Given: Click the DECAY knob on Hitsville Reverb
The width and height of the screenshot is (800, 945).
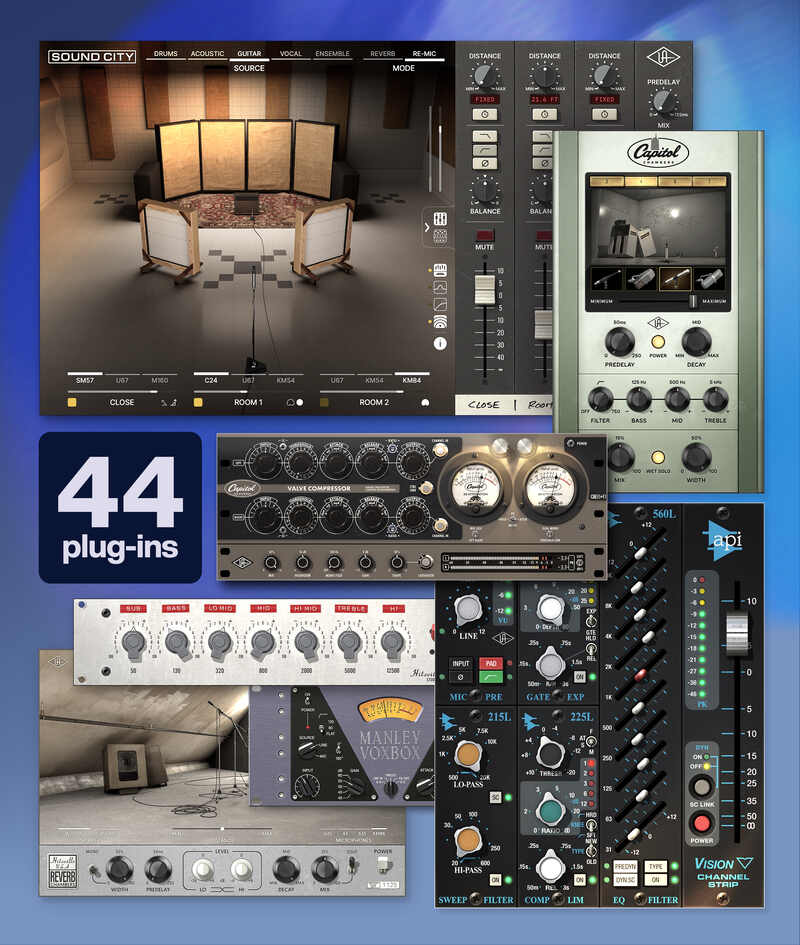Looking at the screenshot, I should [x=286, y=869].
